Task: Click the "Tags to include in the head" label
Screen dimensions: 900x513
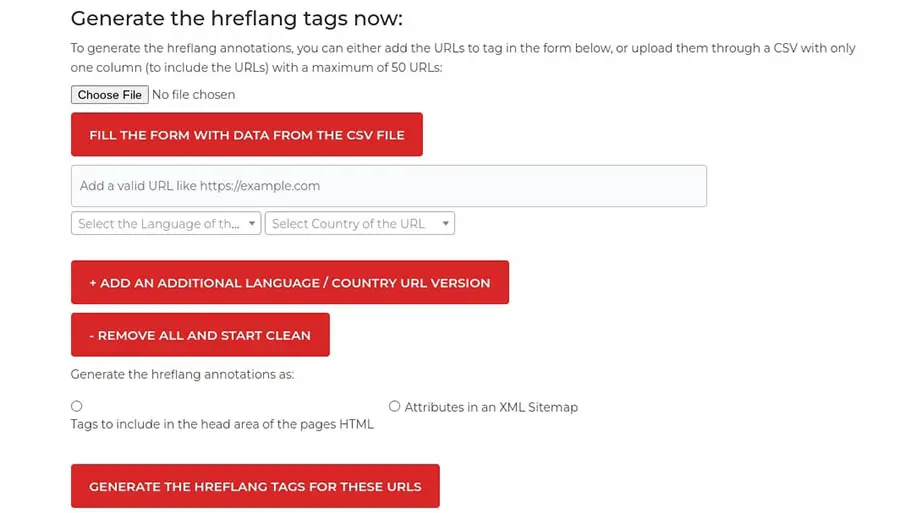Action: click(222, 424)
